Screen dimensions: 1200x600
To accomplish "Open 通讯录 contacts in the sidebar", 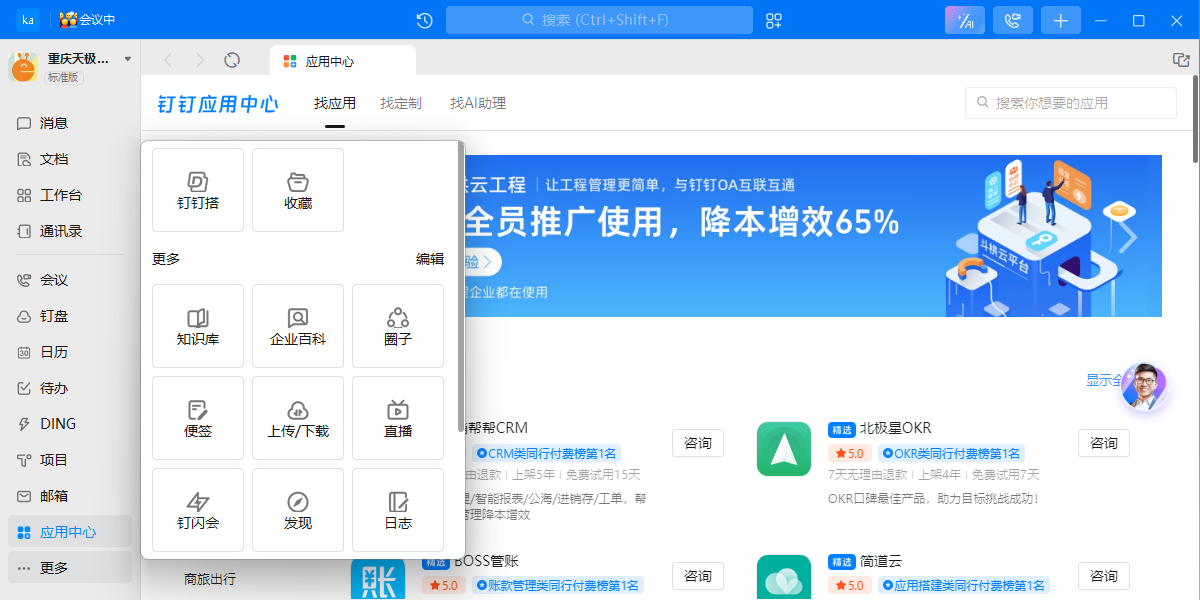I will [70, 231].
